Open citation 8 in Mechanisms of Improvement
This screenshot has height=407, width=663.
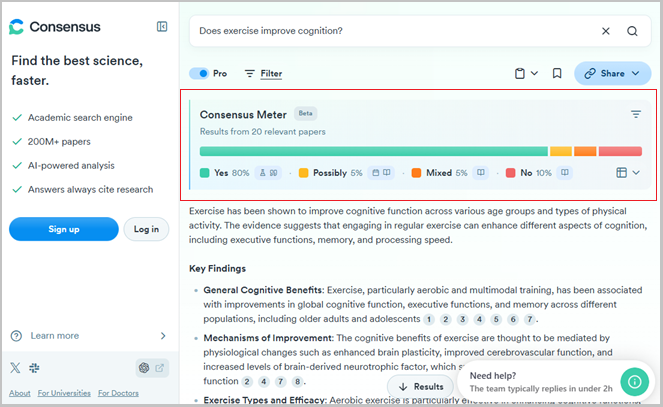pyautogui.click(x=297, y=382)
